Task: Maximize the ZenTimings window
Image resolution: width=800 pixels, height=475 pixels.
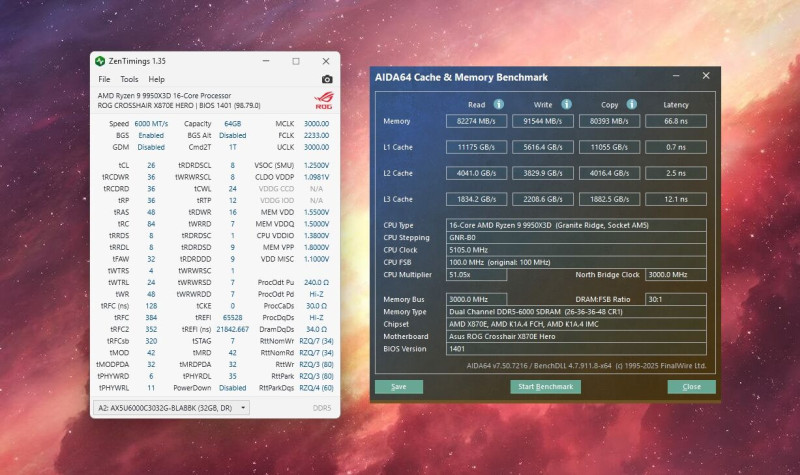Action: tap(296, 61)
